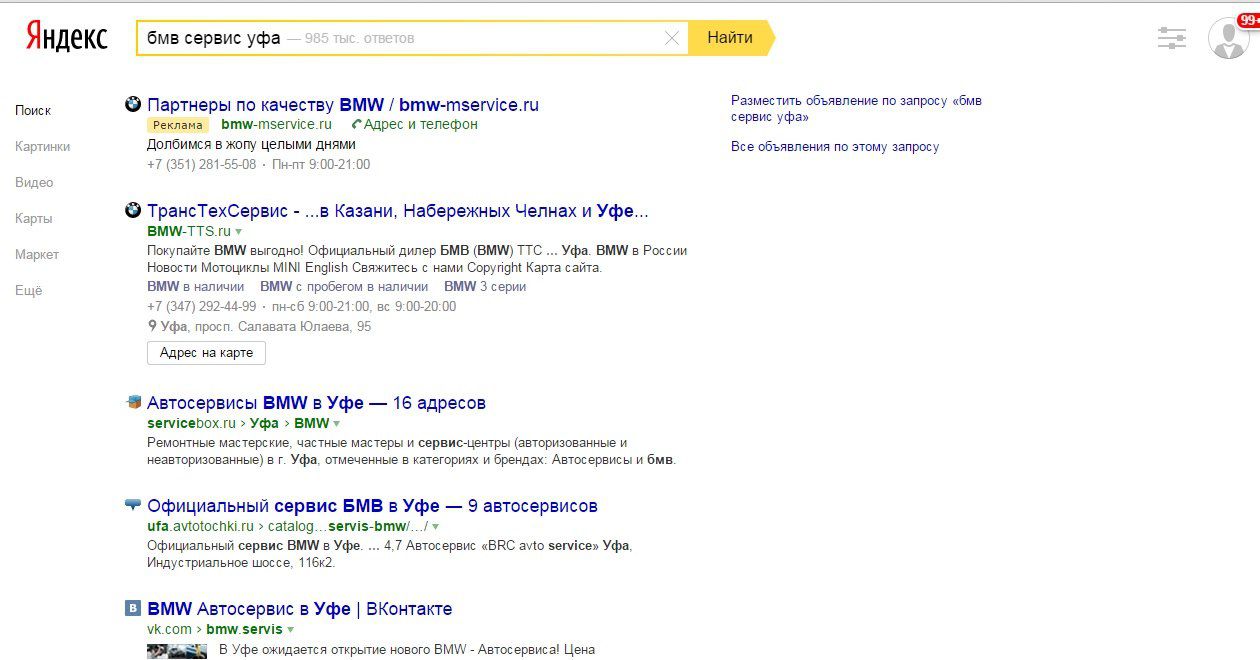Click the Адрес на карте button
Screen dimensions: 1260x660
pos(206,353)
